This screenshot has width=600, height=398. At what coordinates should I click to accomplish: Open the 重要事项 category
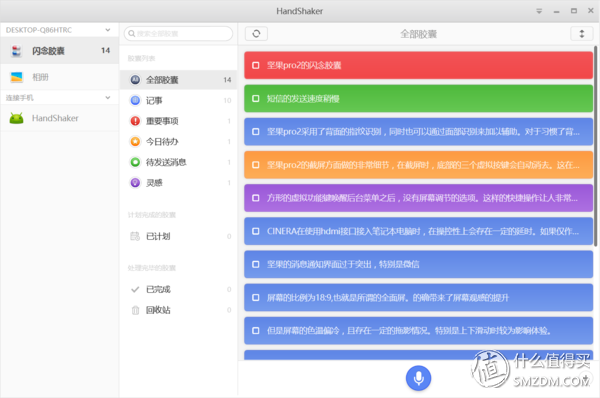point(178,121)
